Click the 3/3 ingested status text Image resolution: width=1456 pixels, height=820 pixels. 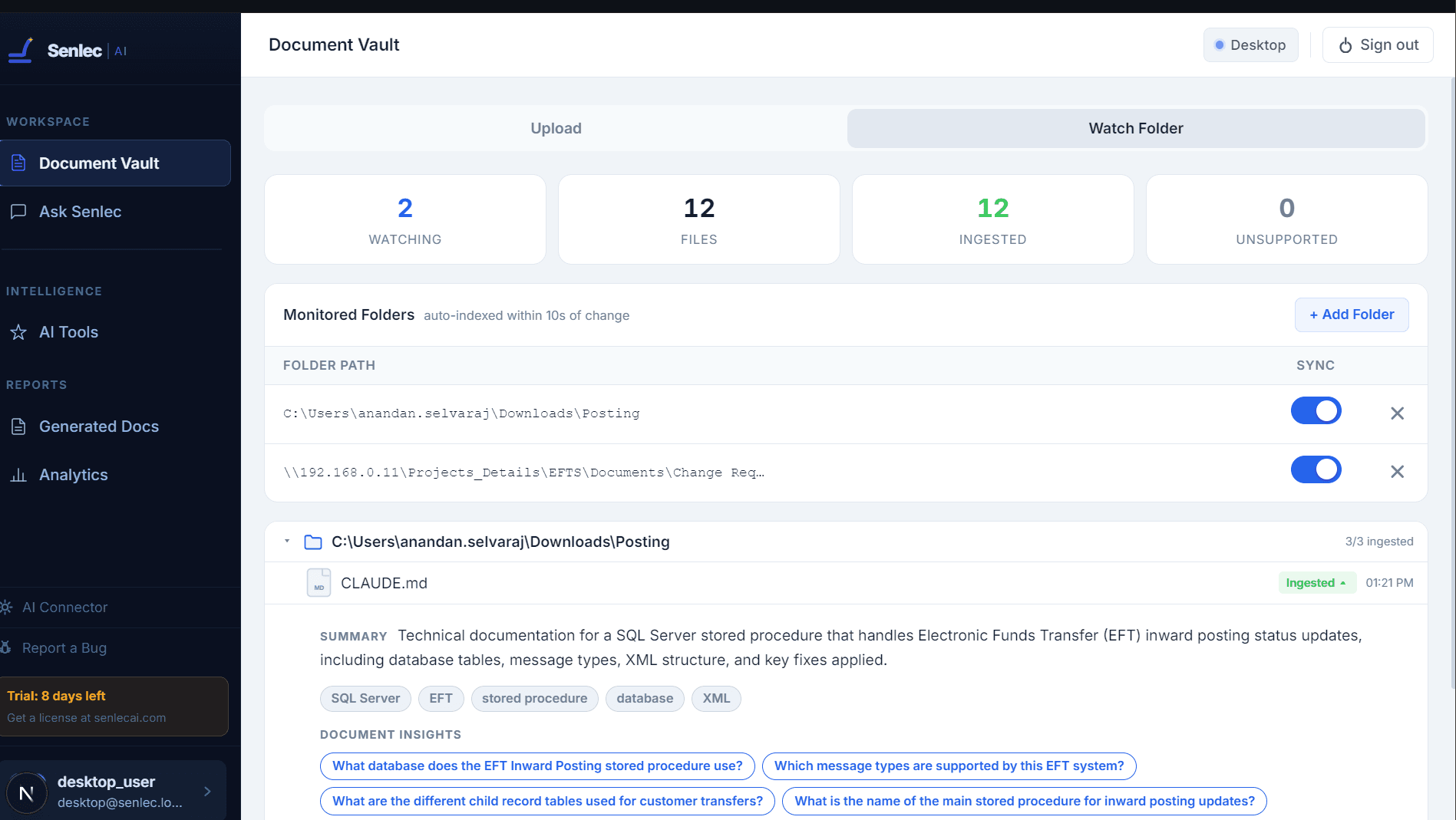pyautogui.click(x=1379, y=542)
